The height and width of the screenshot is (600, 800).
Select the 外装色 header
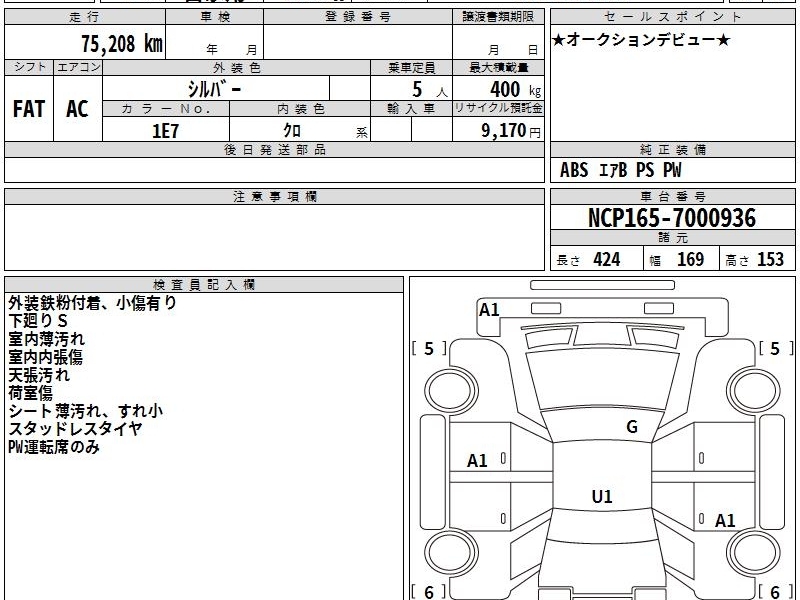point(237,67)
